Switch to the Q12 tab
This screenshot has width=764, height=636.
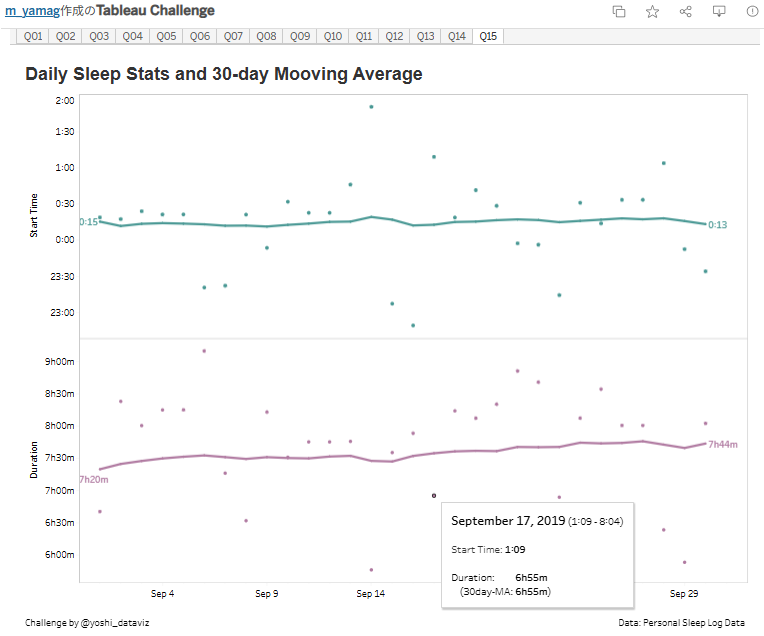[x=394, y=36]
